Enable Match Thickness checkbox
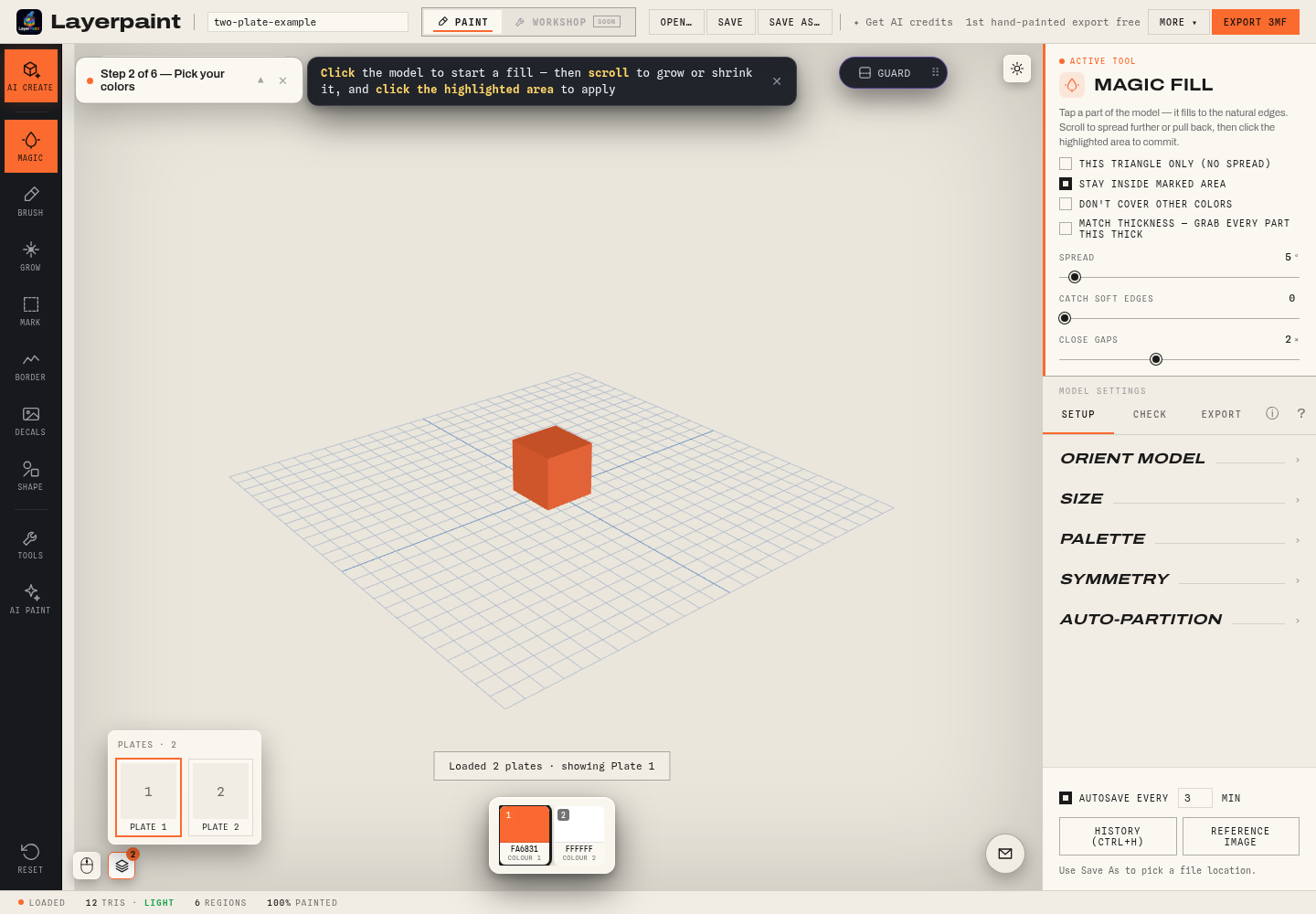Screen dimensions: 1316x914 pyautogui.click(x=1066, y=228)
